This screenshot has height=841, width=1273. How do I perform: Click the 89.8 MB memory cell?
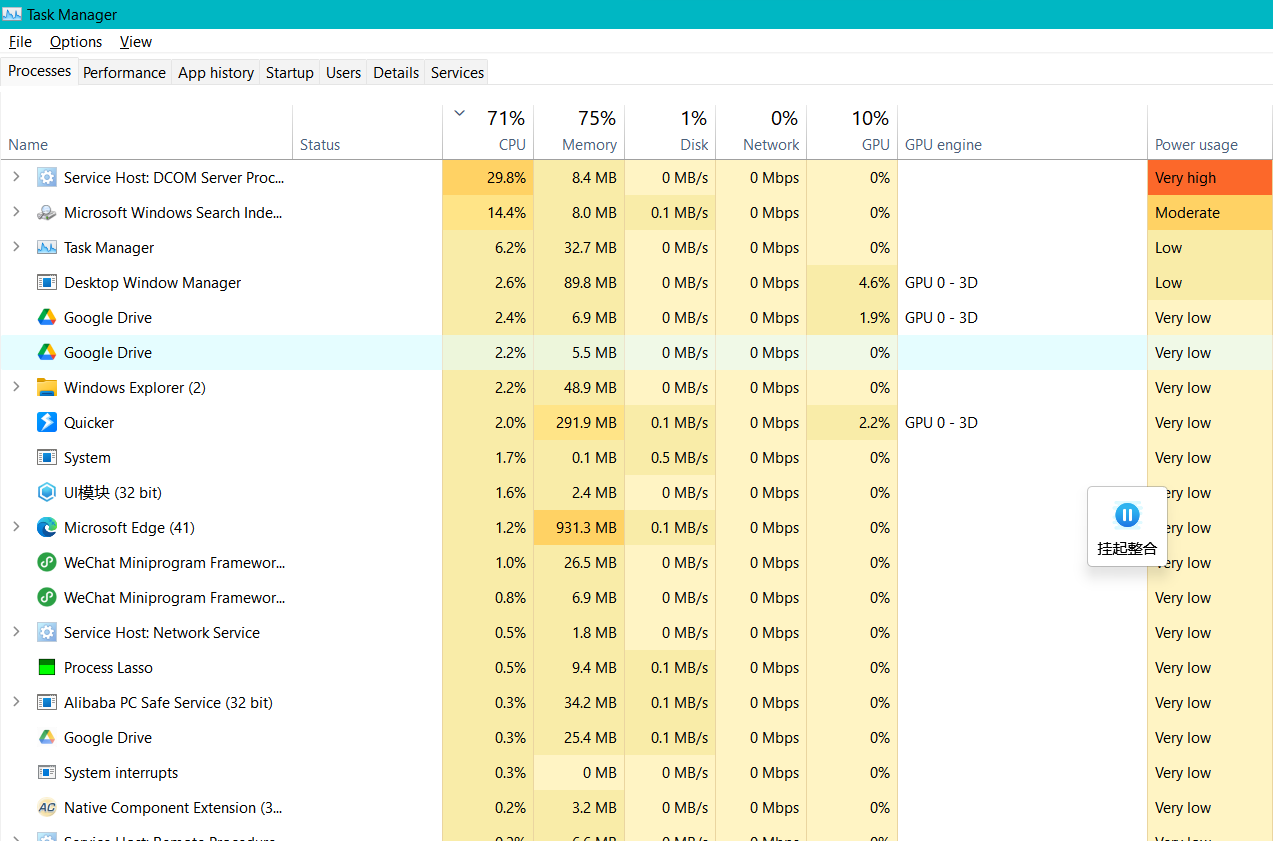click(579, 283)
